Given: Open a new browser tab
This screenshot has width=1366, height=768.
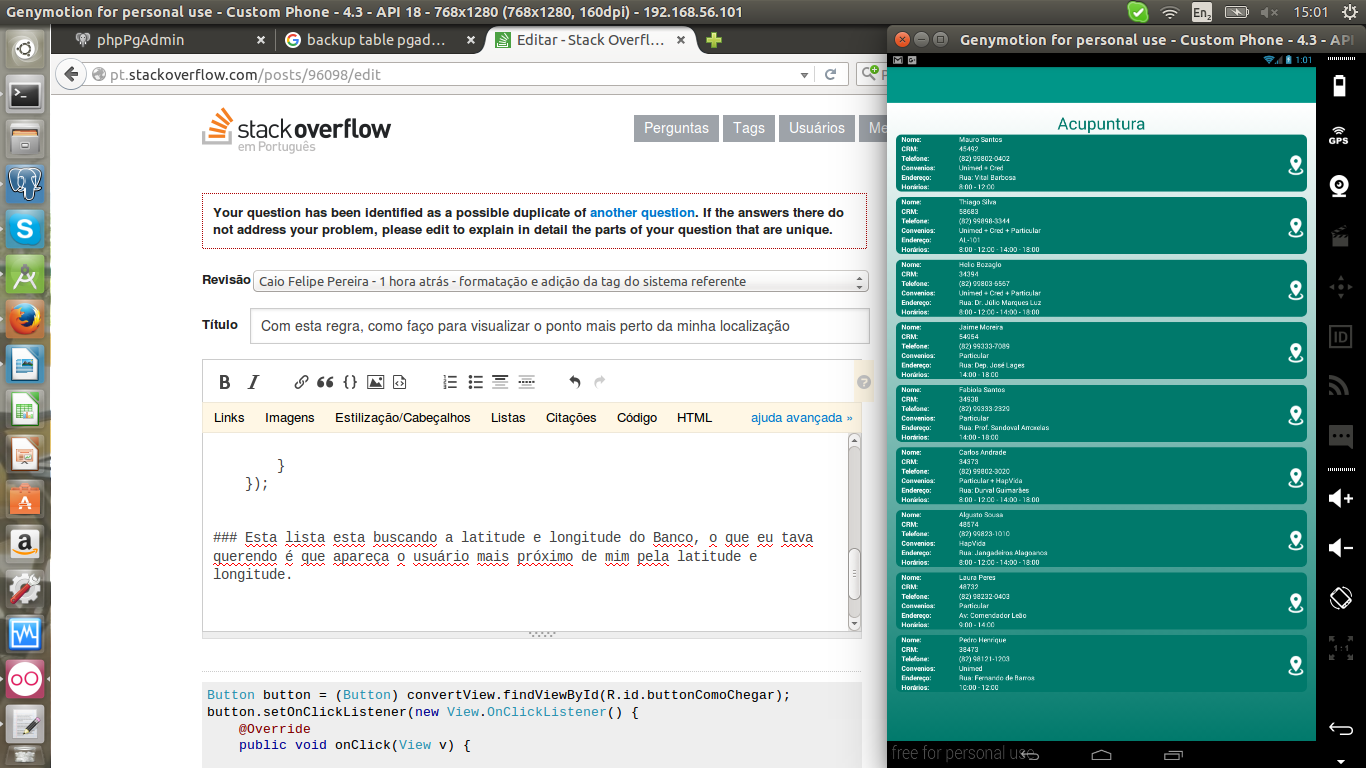Looking at the screenshot, I should point(713,40).
